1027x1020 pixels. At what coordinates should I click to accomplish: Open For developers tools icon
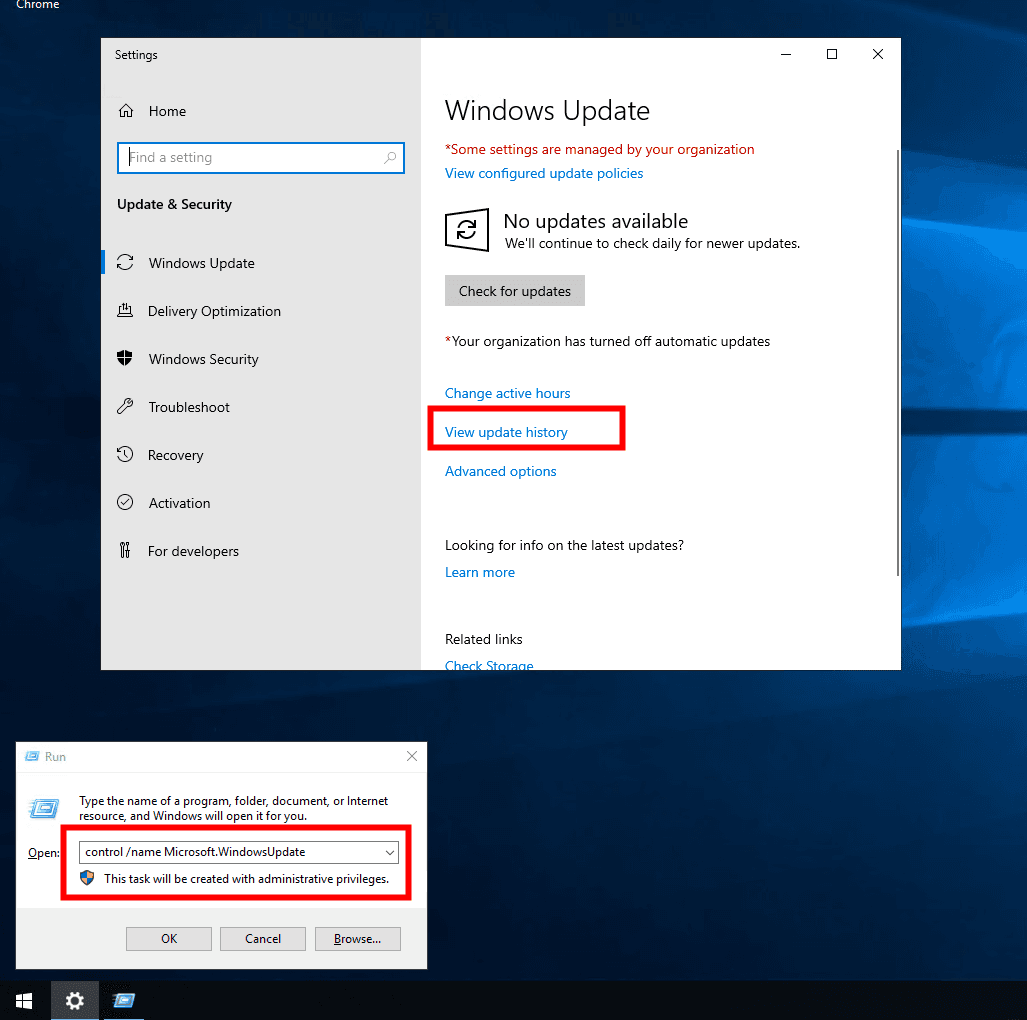(126, 551)
